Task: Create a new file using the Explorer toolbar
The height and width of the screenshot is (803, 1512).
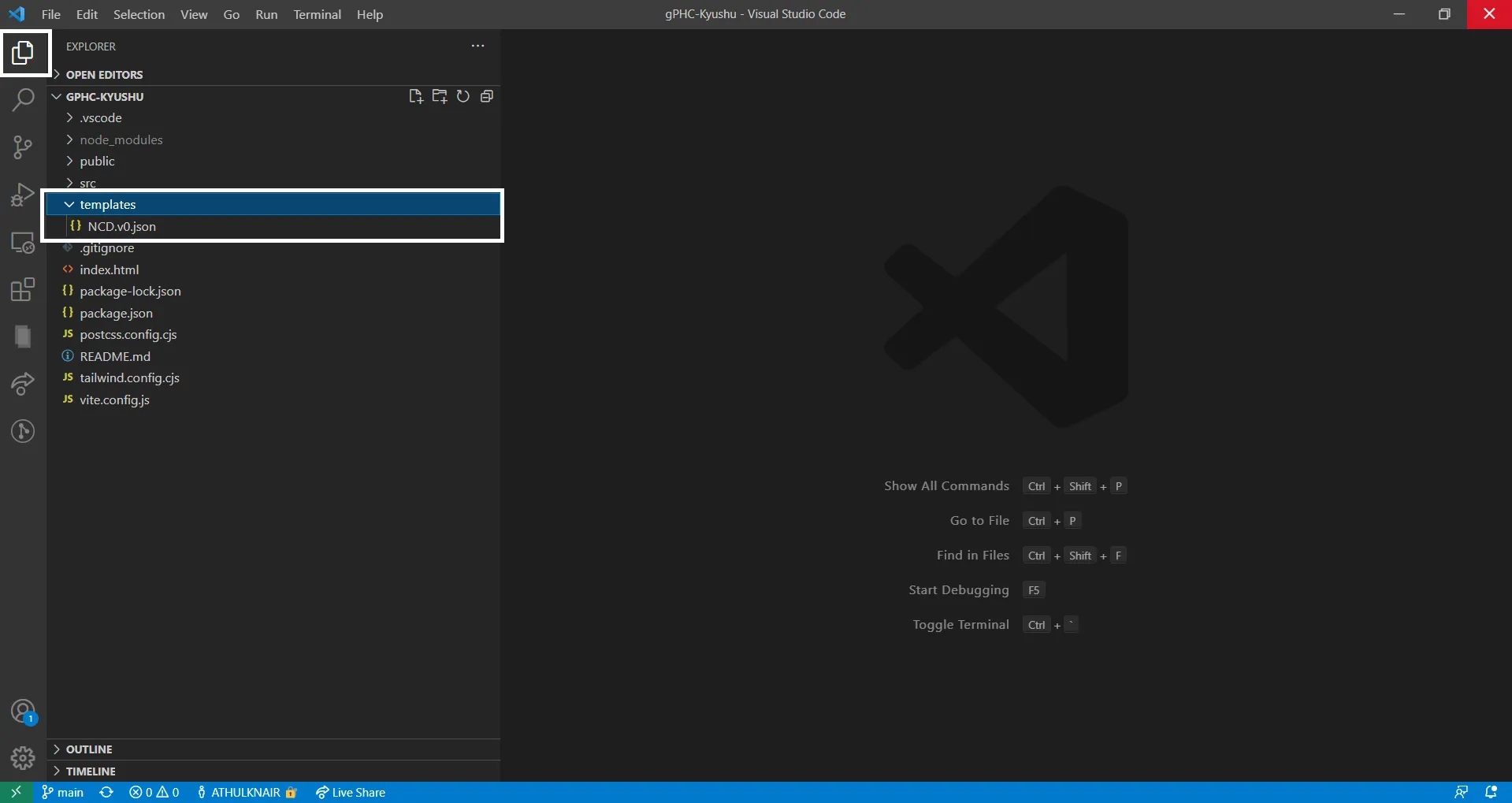Action: (x=416, y=96)
